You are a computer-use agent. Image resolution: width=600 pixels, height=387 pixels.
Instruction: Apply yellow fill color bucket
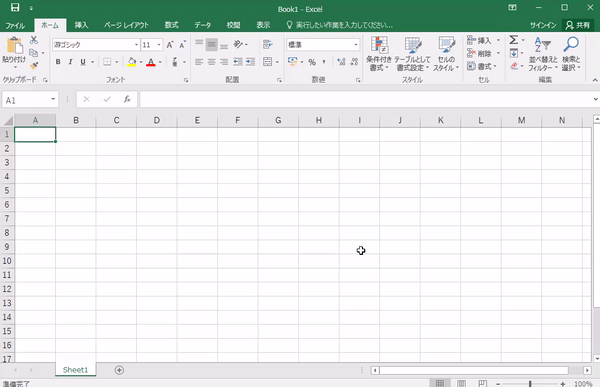[x=132, y=62]
